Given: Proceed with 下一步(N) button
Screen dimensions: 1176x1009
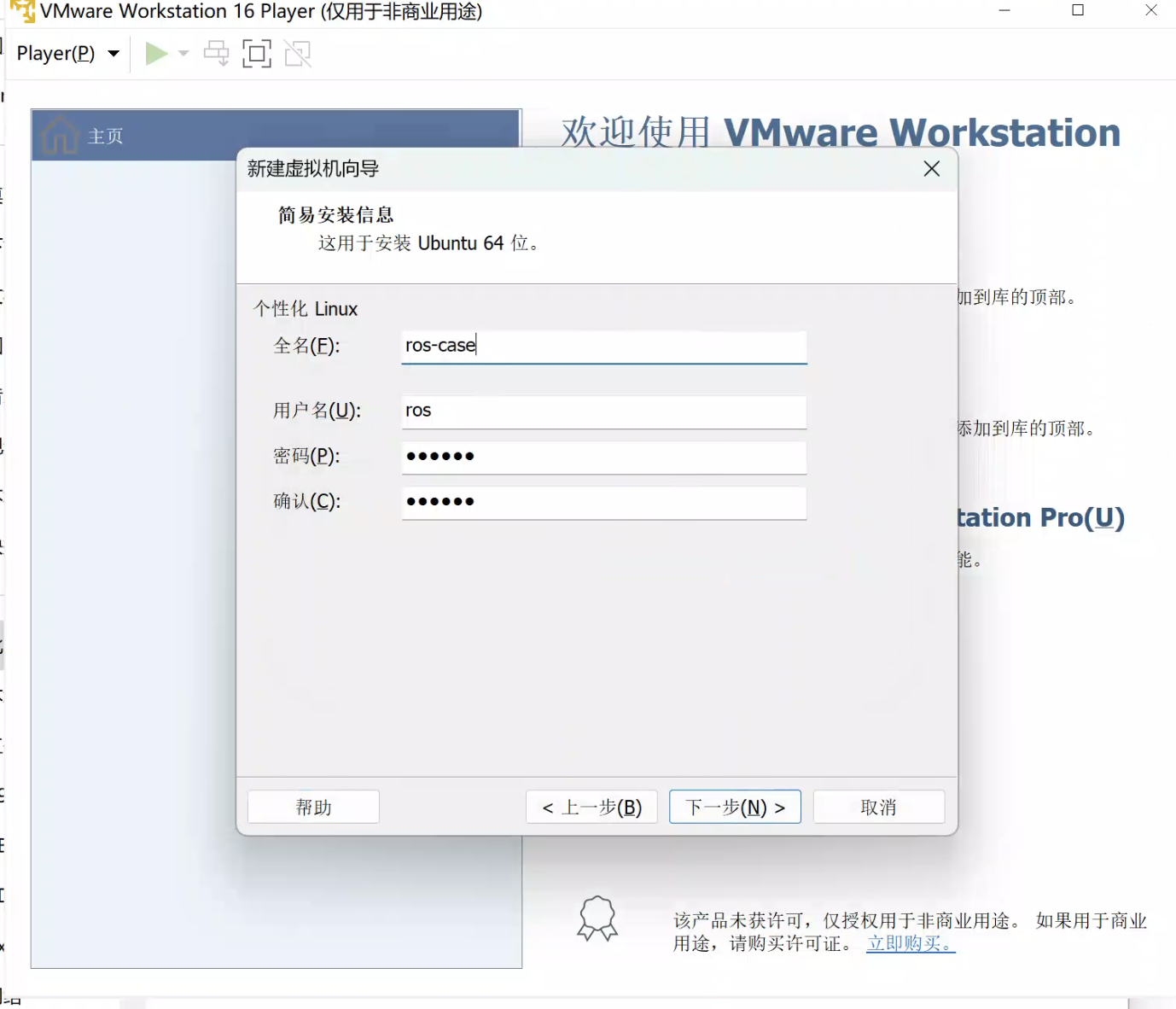Looking at the screenshot, I should (x=735, y=807).
